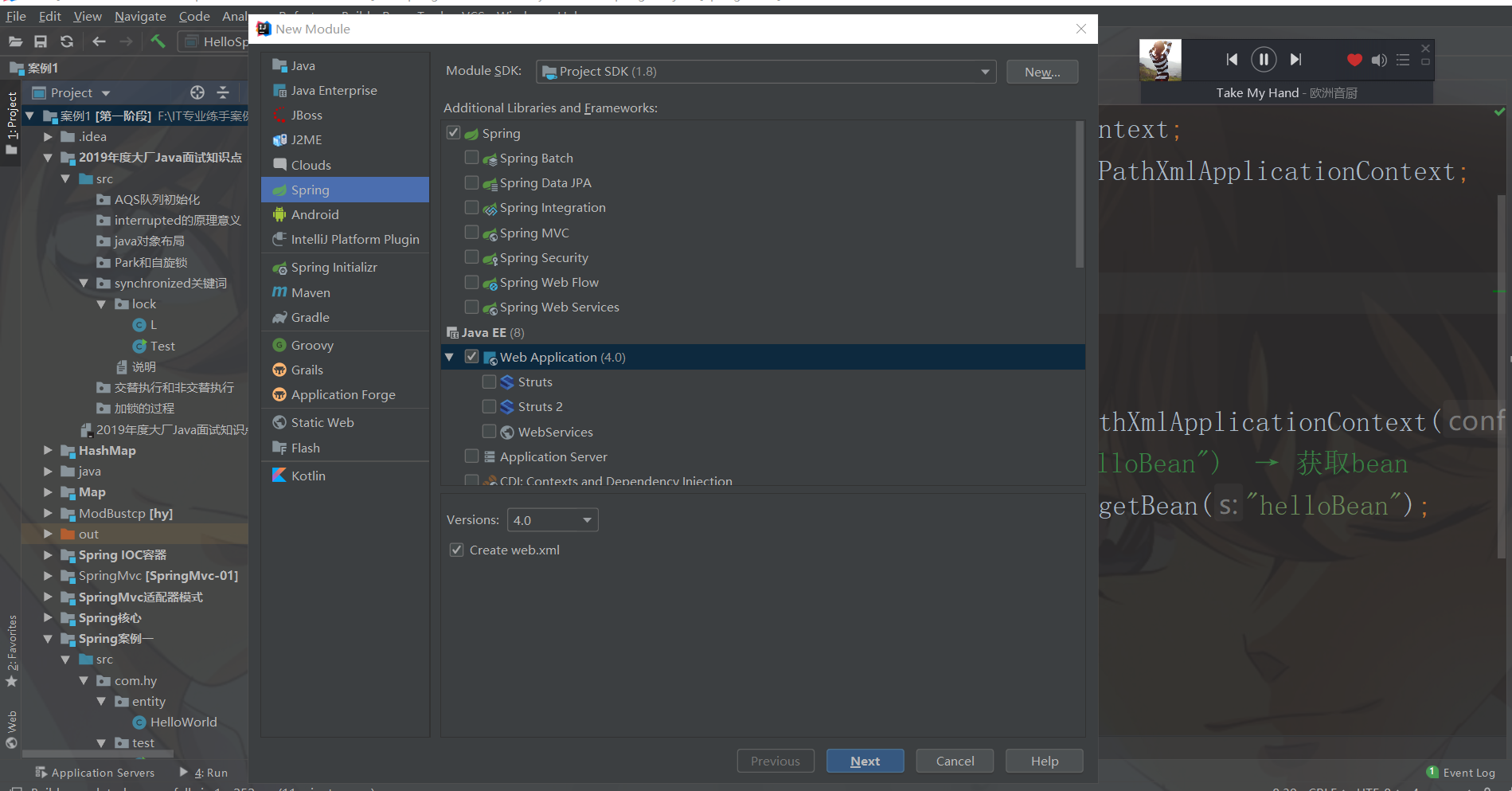Choose Spring Initializr generator

click(x=334, y=267)
